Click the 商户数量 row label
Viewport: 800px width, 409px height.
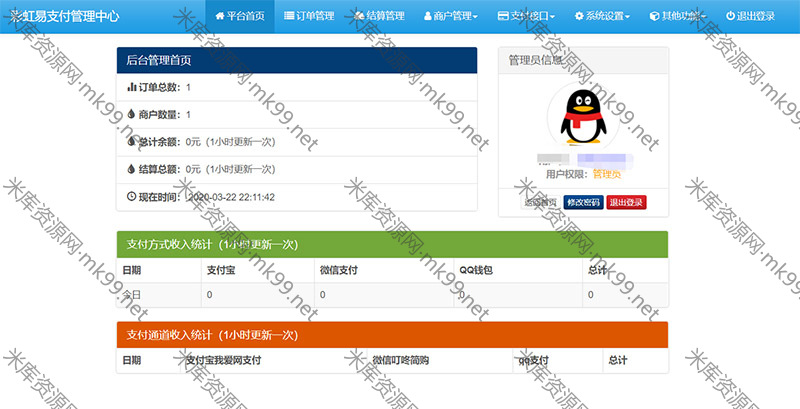coord(160,115)
